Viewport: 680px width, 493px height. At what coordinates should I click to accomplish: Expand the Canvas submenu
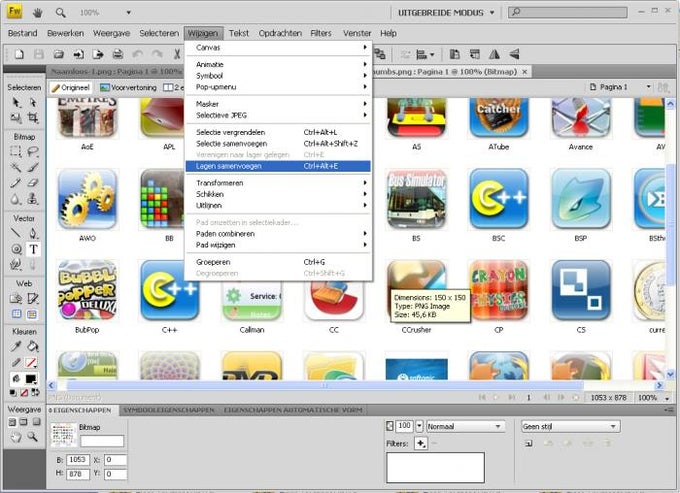tap(278, 47)
